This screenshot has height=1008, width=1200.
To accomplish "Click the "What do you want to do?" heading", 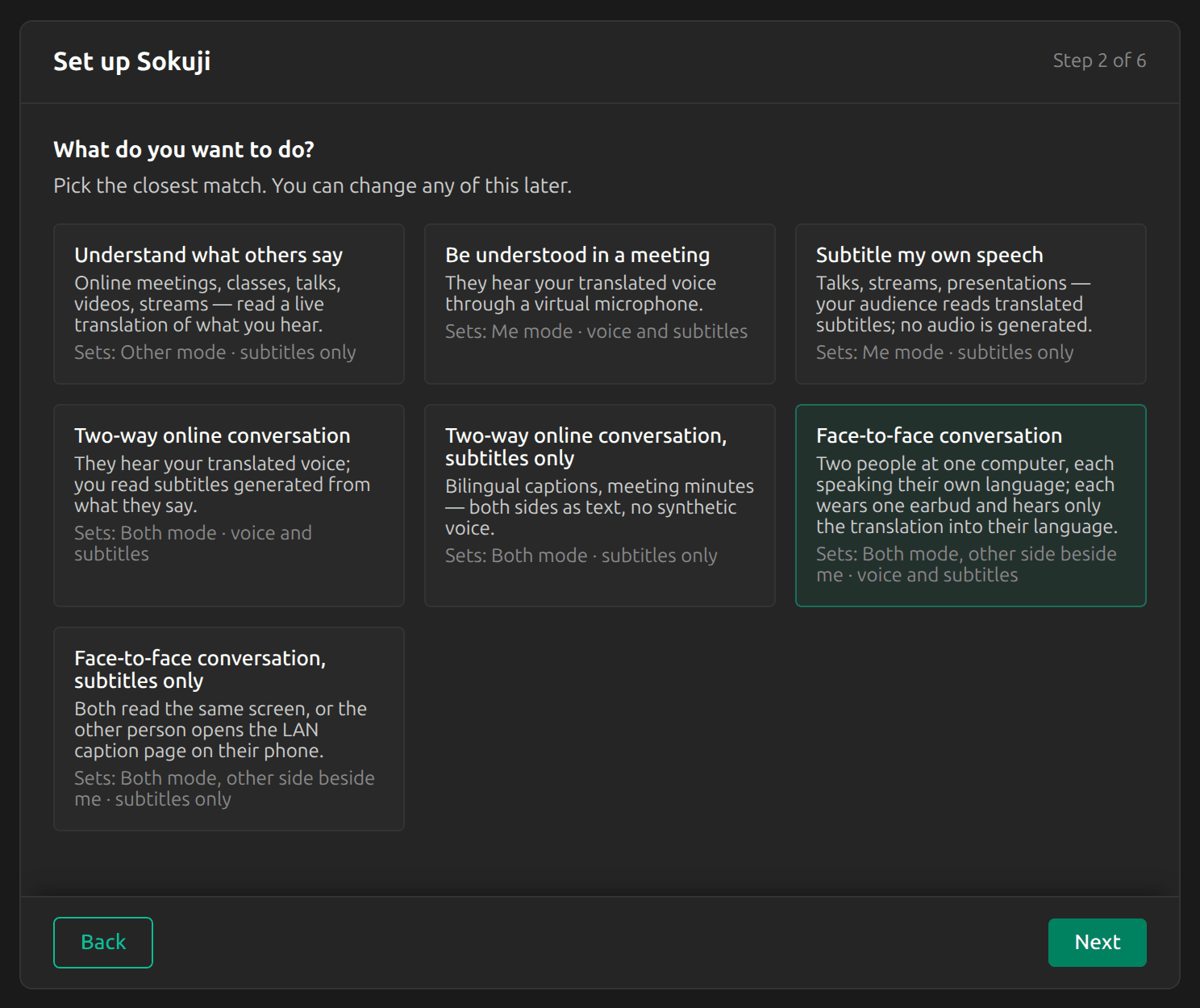I will (x=184, y=149).
